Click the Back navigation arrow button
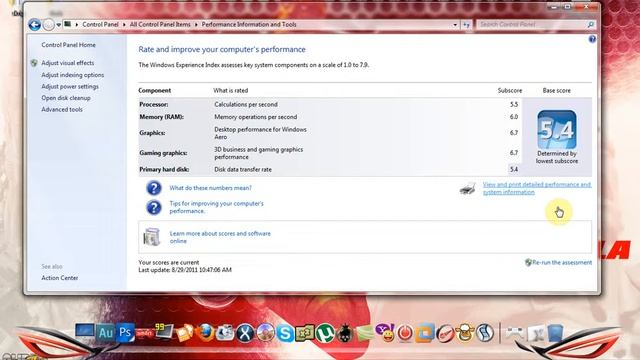The width and height of the screenshot is (640, 360). pos(35,25)
